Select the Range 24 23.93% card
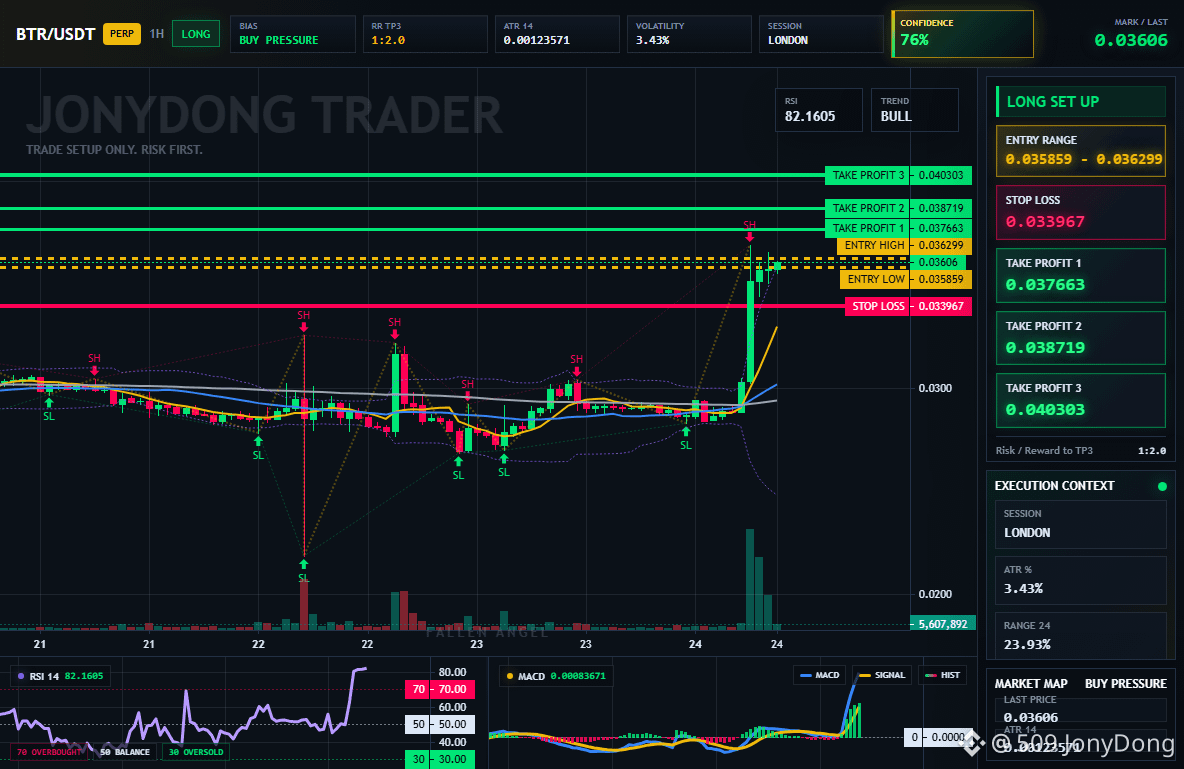 point(1081,636)
